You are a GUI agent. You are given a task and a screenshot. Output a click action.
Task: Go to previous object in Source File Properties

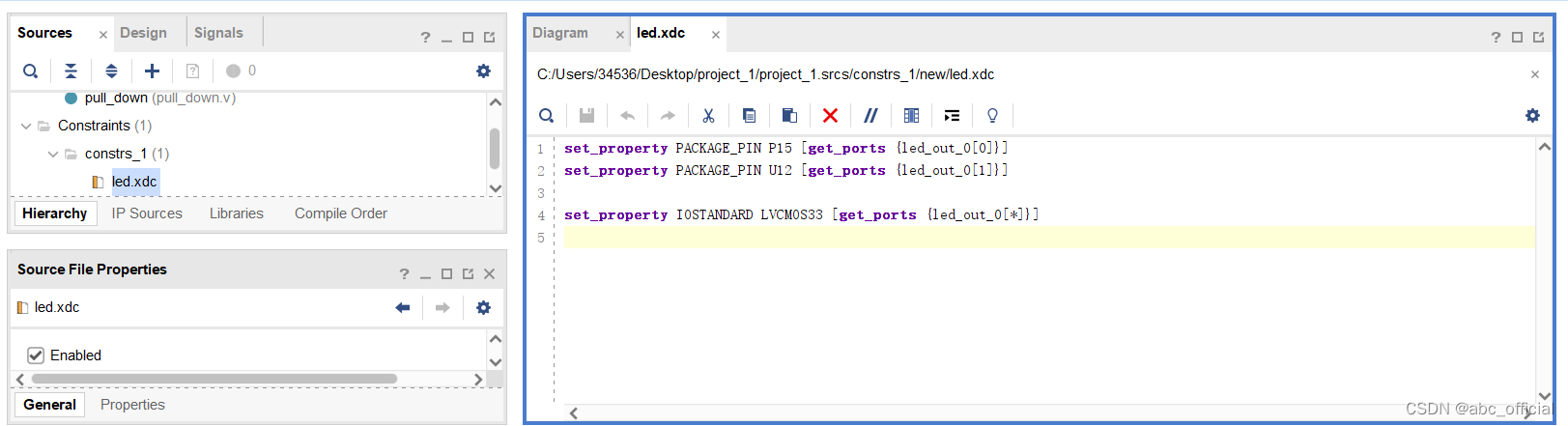click(x=403, y=307)
